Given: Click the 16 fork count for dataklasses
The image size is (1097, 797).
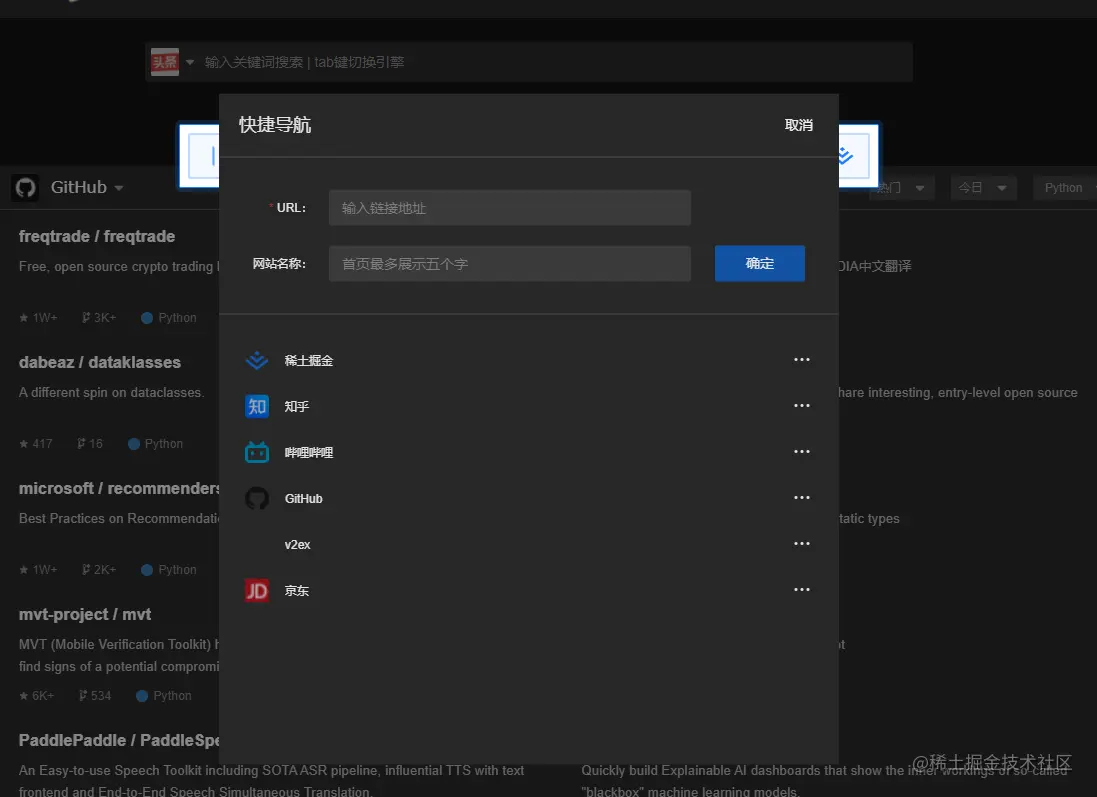Looking at the screenshot, I should click(90, 444).
